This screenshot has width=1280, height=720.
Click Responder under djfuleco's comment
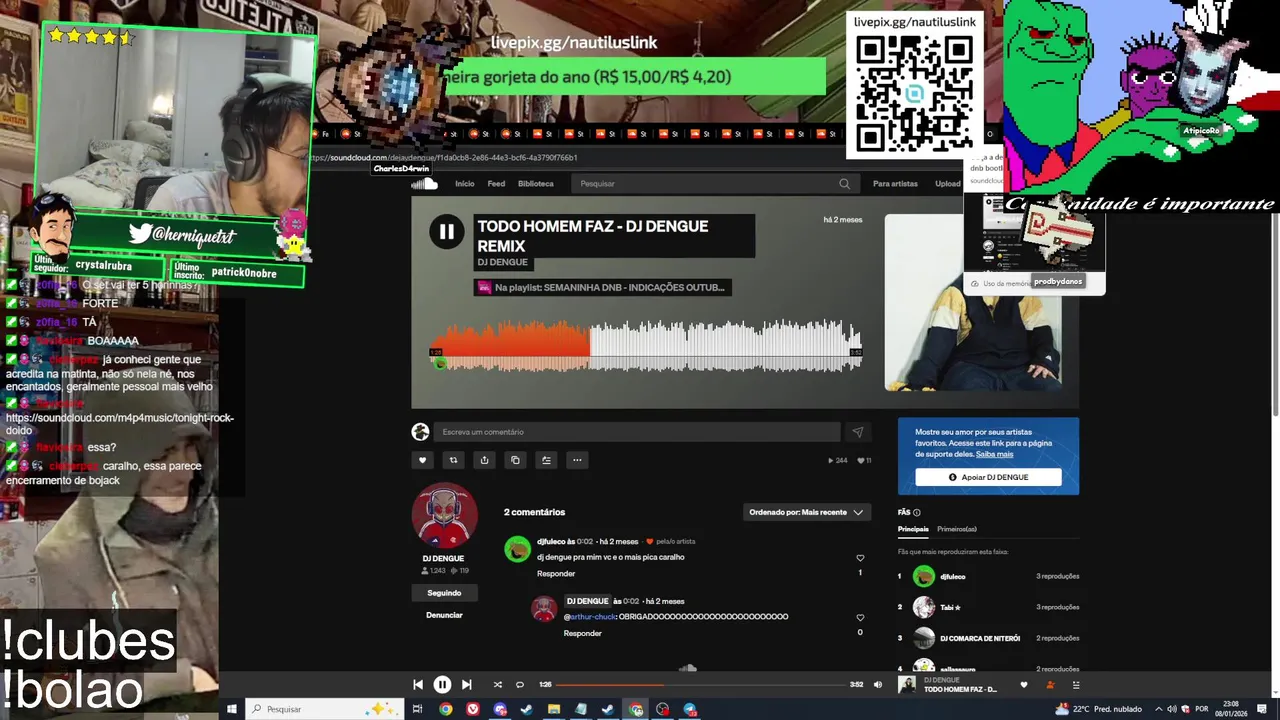click(556, 573)
